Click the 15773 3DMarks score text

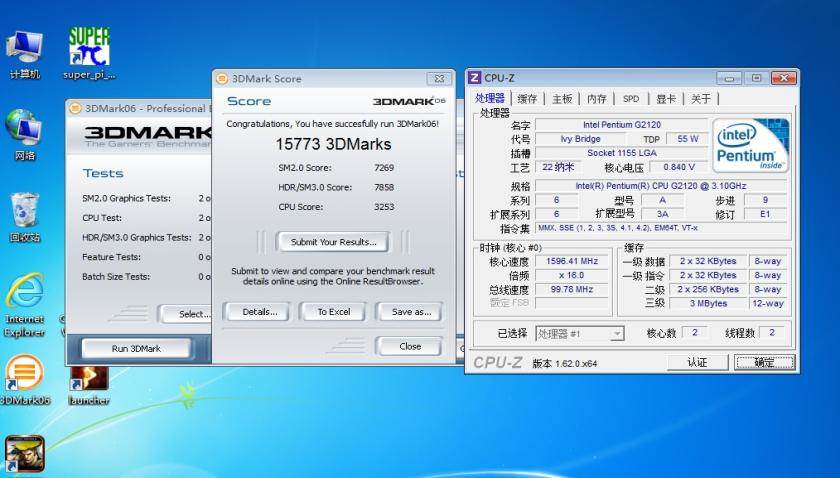point(333,144)
